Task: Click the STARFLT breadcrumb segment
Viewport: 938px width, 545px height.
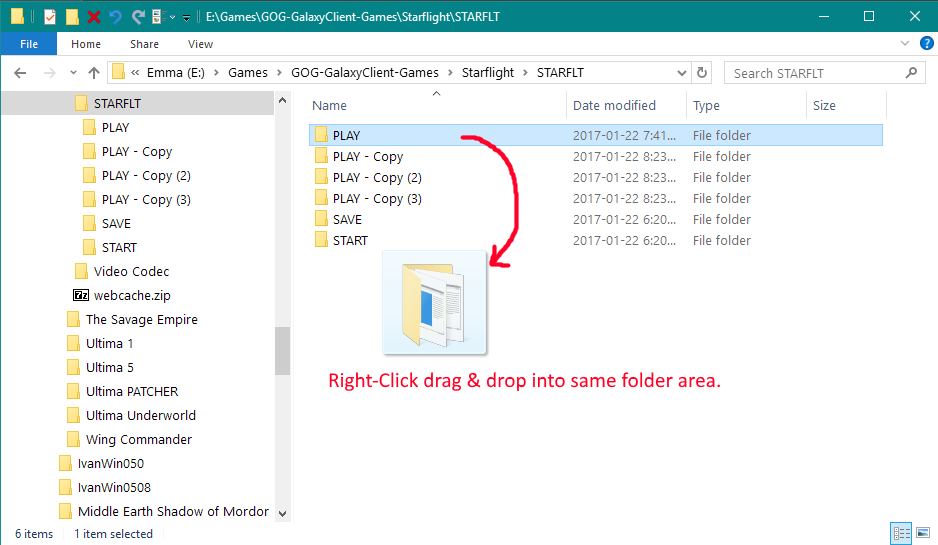Action: [560, 73]
